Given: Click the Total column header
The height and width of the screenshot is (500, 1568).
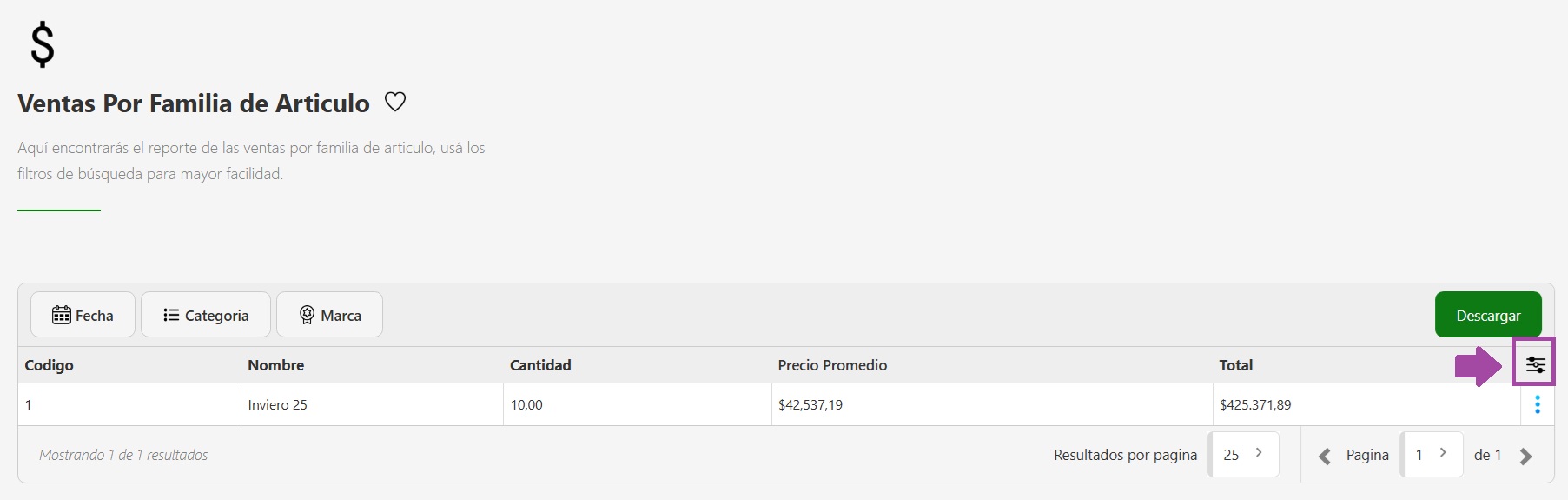Looking at the screenshot, I should [x=1235, y=365].
